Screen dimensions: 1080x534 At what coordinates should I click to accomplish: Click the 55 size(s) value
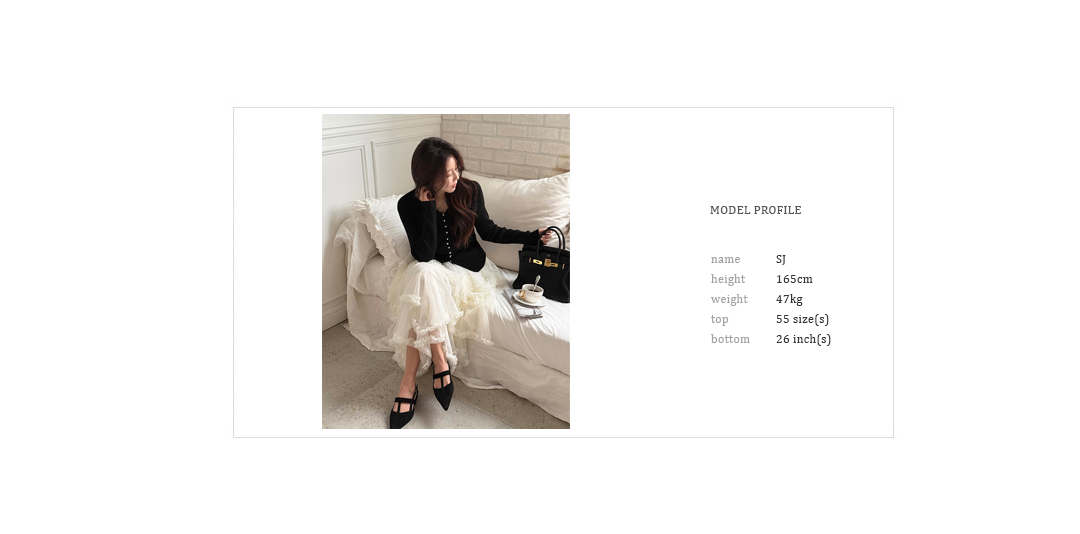pyautogui.click(x=802, y=319)
